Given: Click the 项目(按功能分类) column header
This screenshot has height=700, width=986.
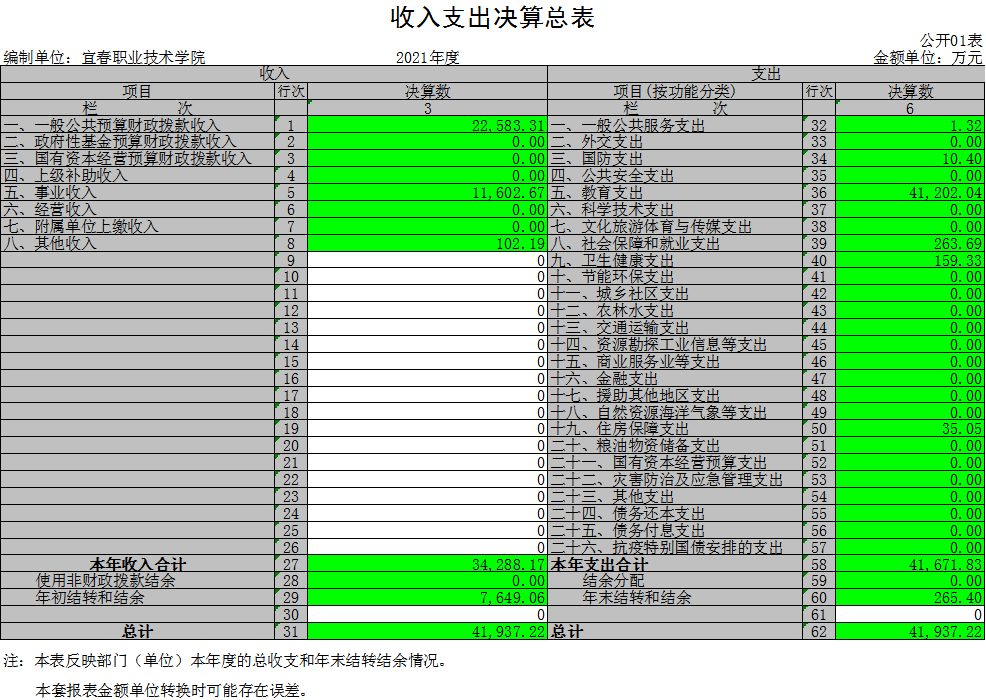Looking at the screenshot, I should click(x=675, y=91).
